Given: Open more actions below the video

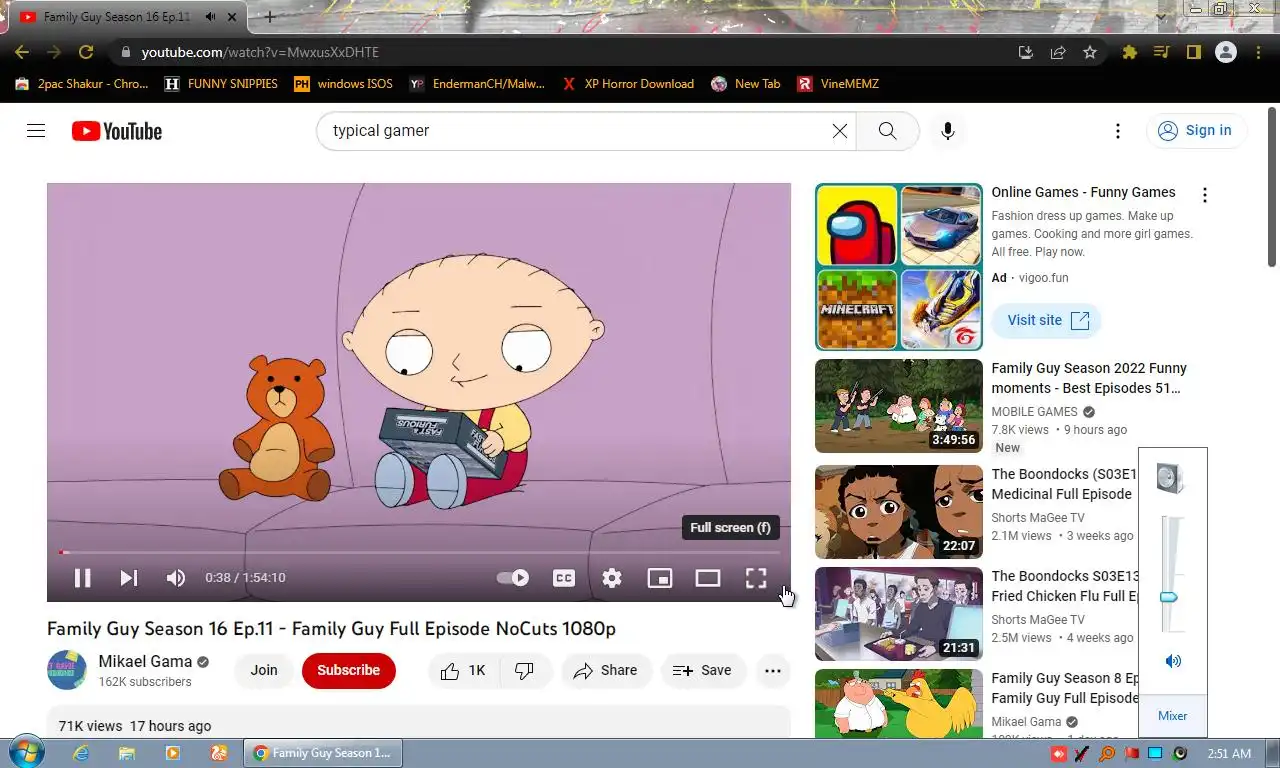Looking at the screenshot, I should tap(773, 671).
